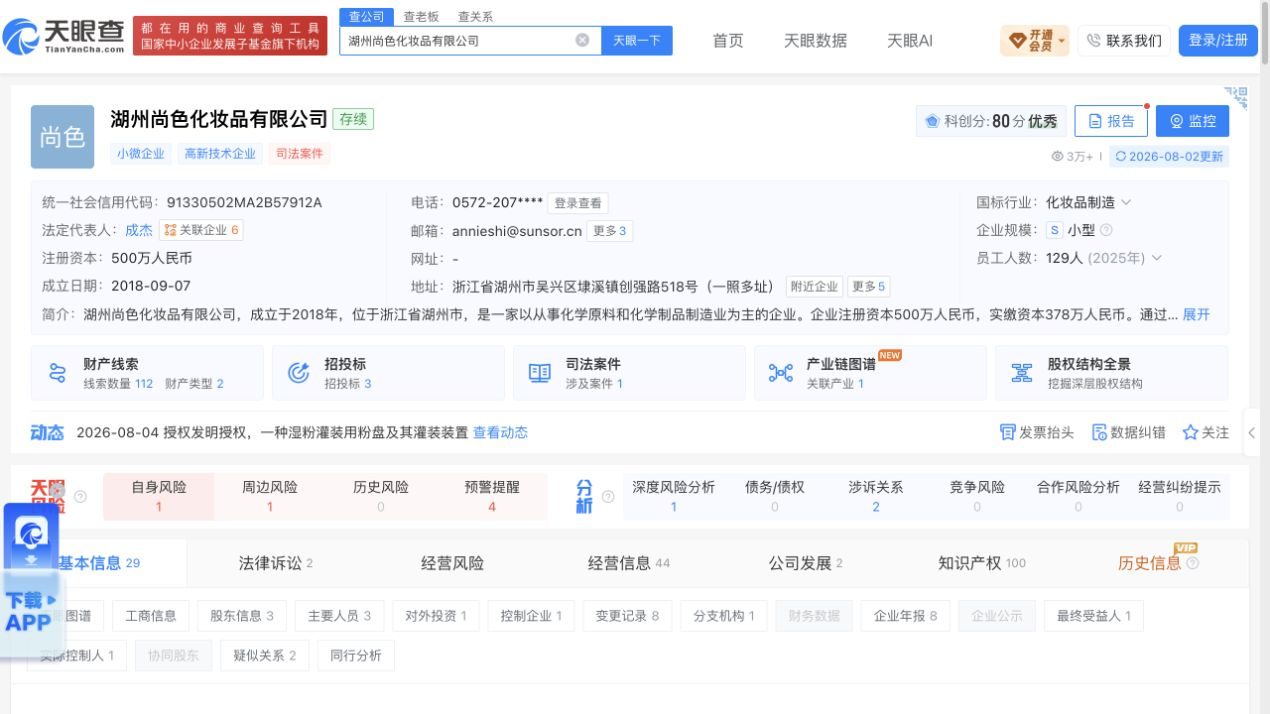The height and width of the screenshot is (714, 1270).
Task: Click 登录查看 next to phone number
Action: tap(578, 203)
